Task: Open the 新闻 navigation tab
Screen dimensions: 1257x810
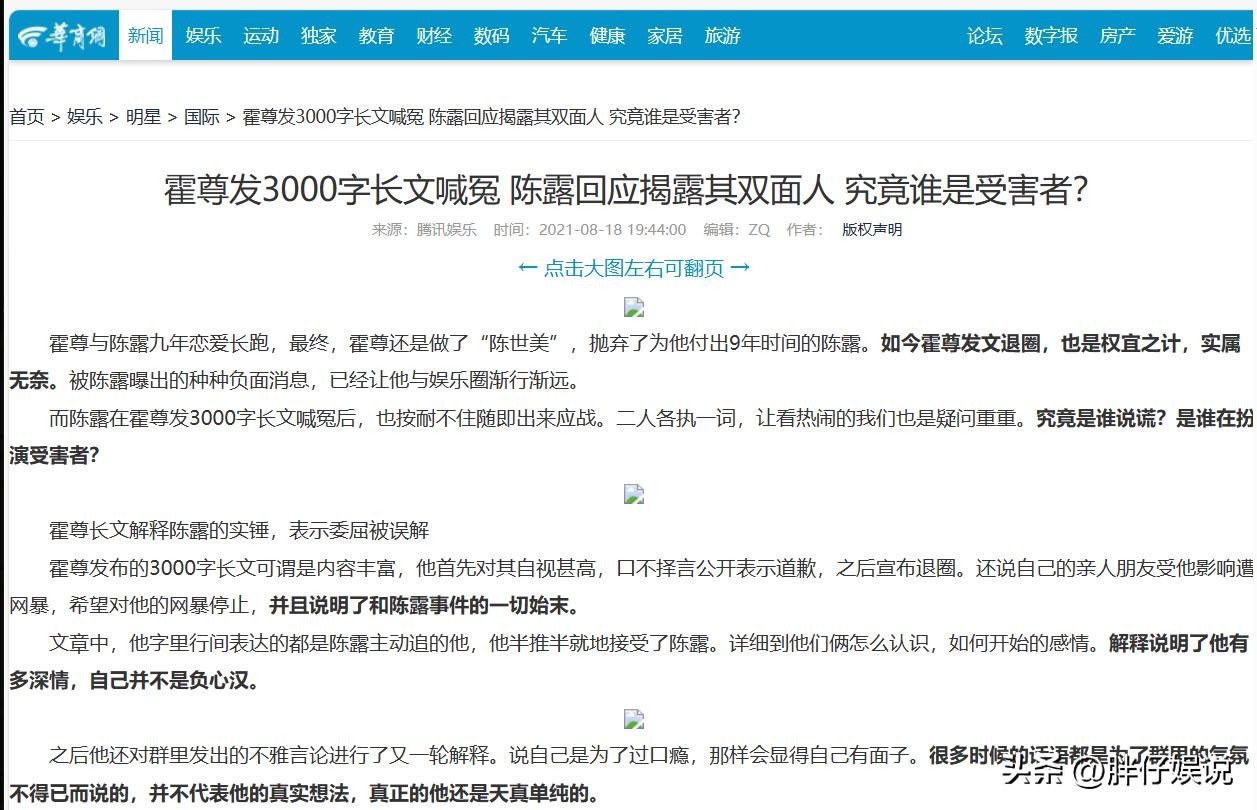Action: [145, 36]
